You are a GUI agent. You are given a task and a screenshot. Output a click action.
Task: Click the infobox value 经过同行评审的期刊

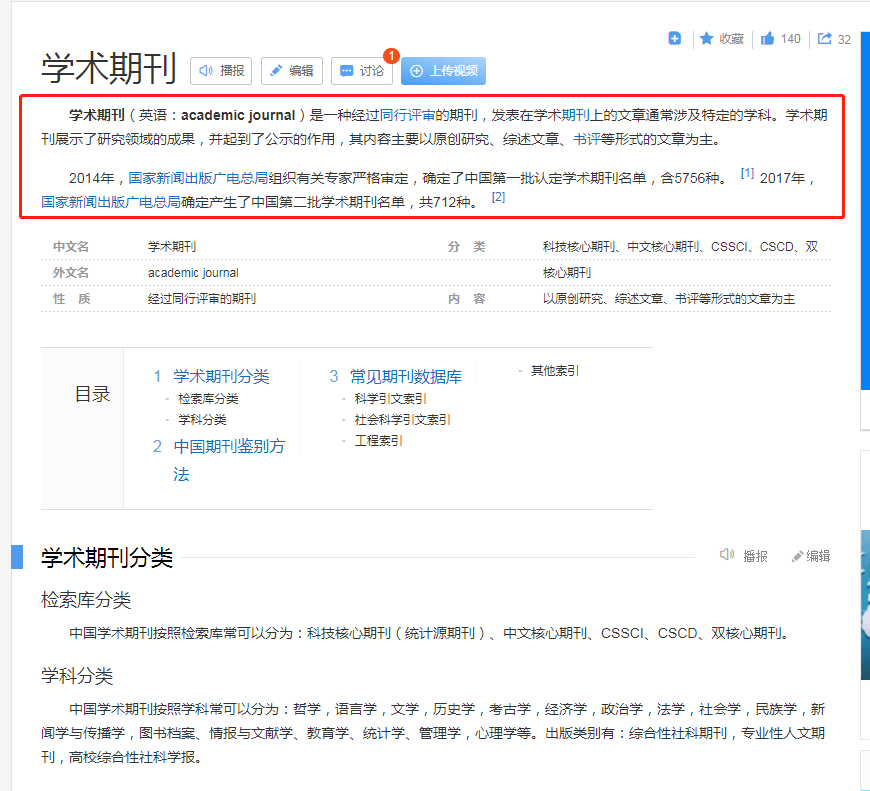pos(202,299)
